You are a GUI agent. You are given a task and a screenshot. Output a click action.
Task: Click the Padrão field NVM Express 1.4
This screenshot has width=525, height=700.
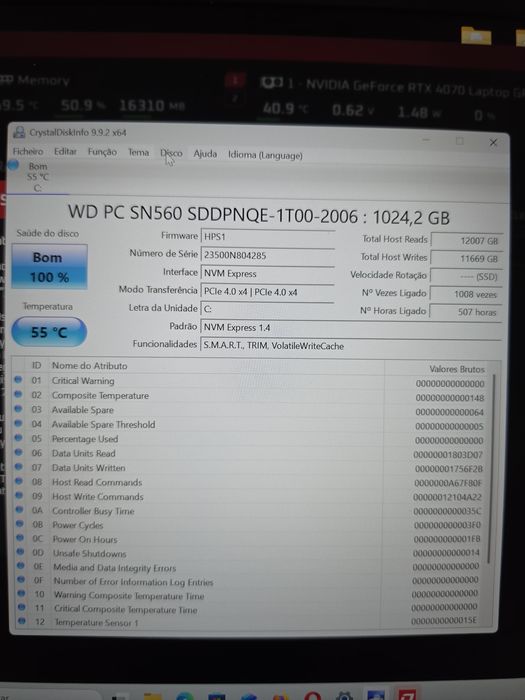click(351, 328)
